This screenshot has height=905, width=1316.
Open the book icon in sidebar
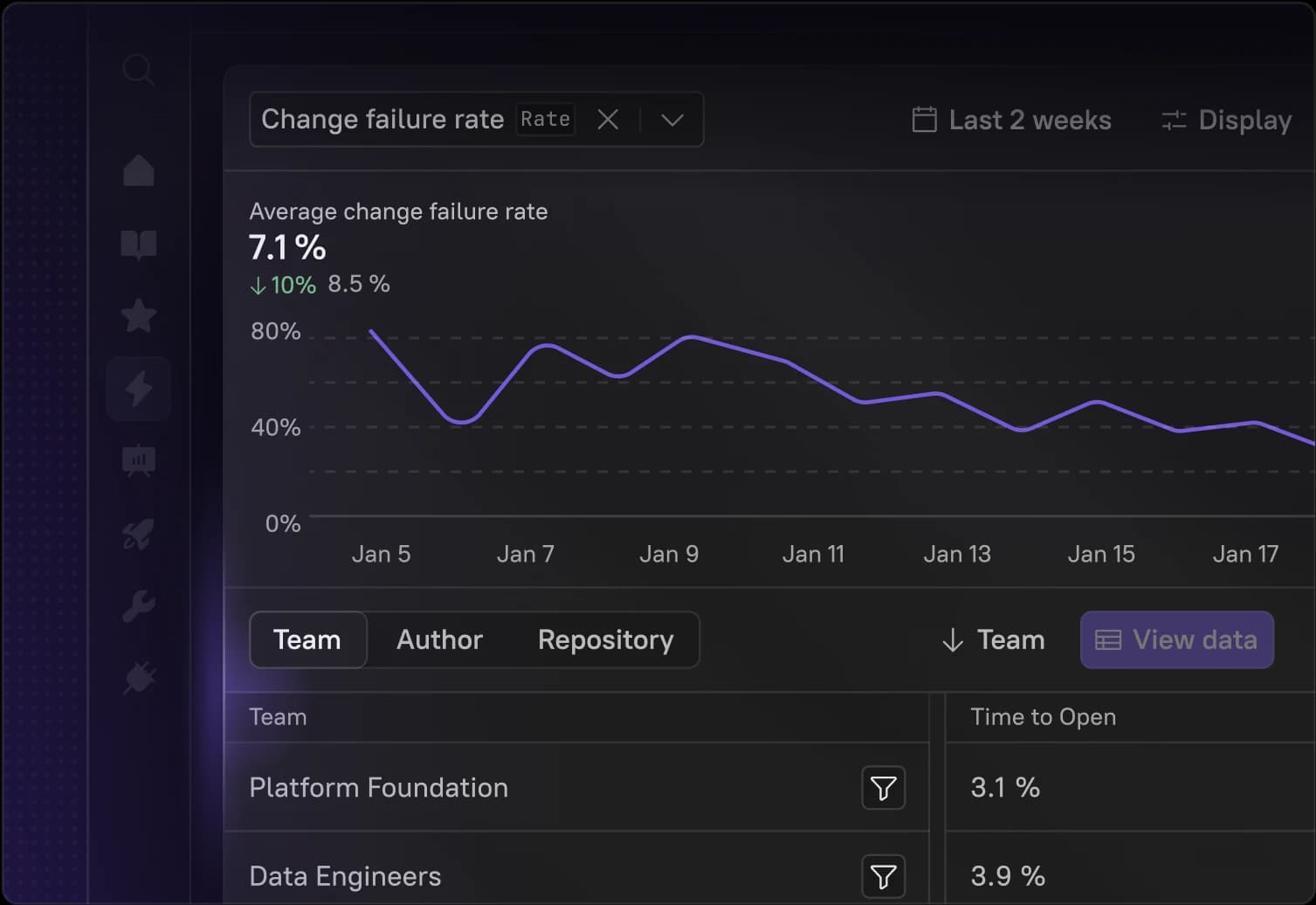138,245
